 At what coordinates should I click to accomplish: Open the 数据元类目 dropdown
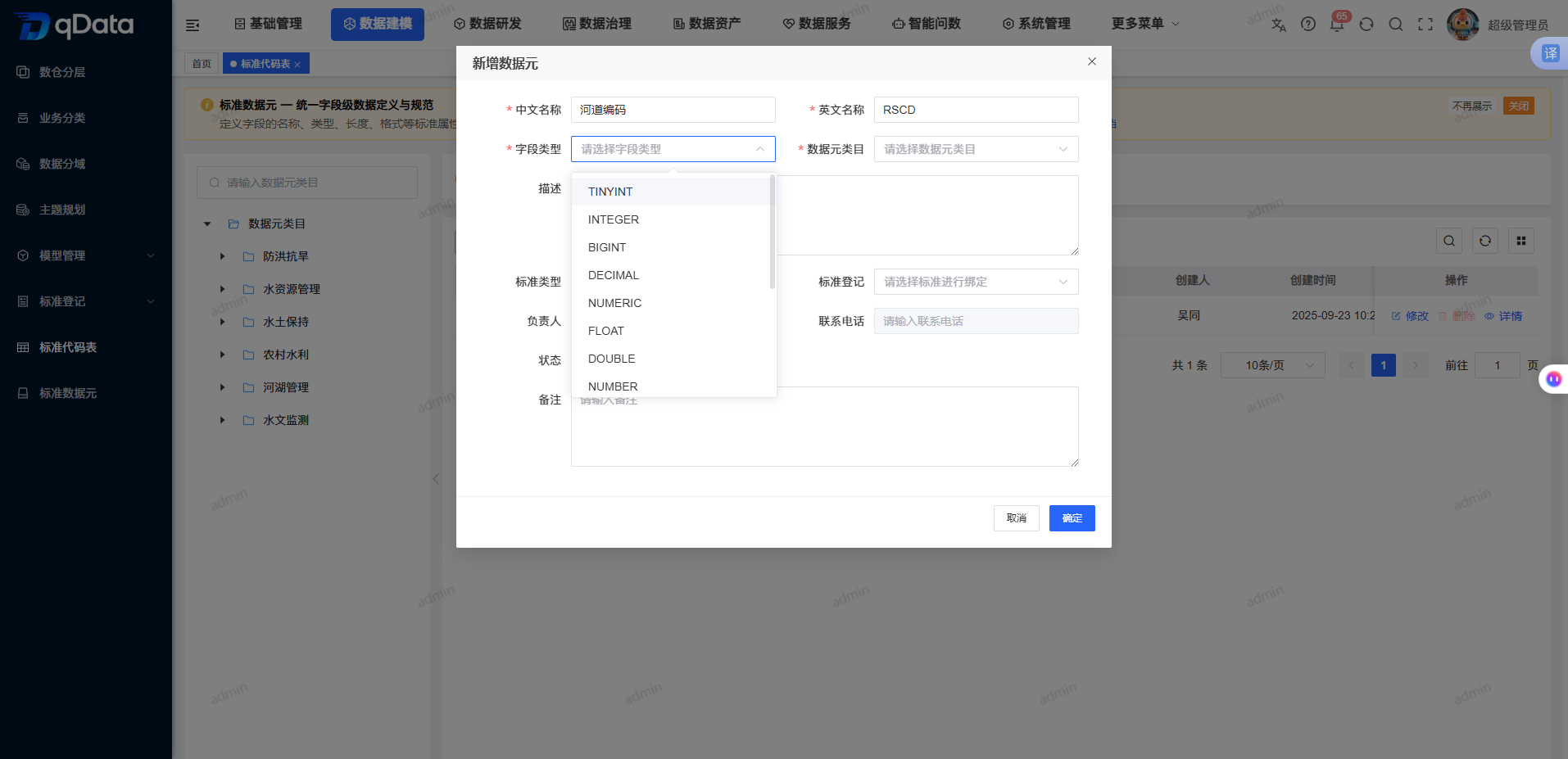point(977,149)
